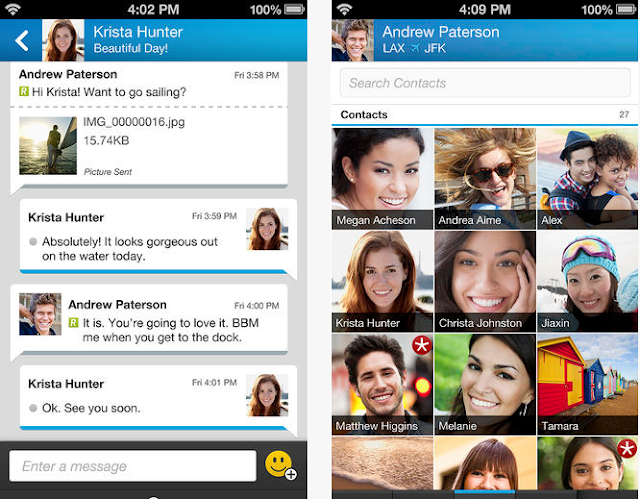Tap red star badge on Matthew Higgins
Screen dimensions: 640x499
pos(422,345)
